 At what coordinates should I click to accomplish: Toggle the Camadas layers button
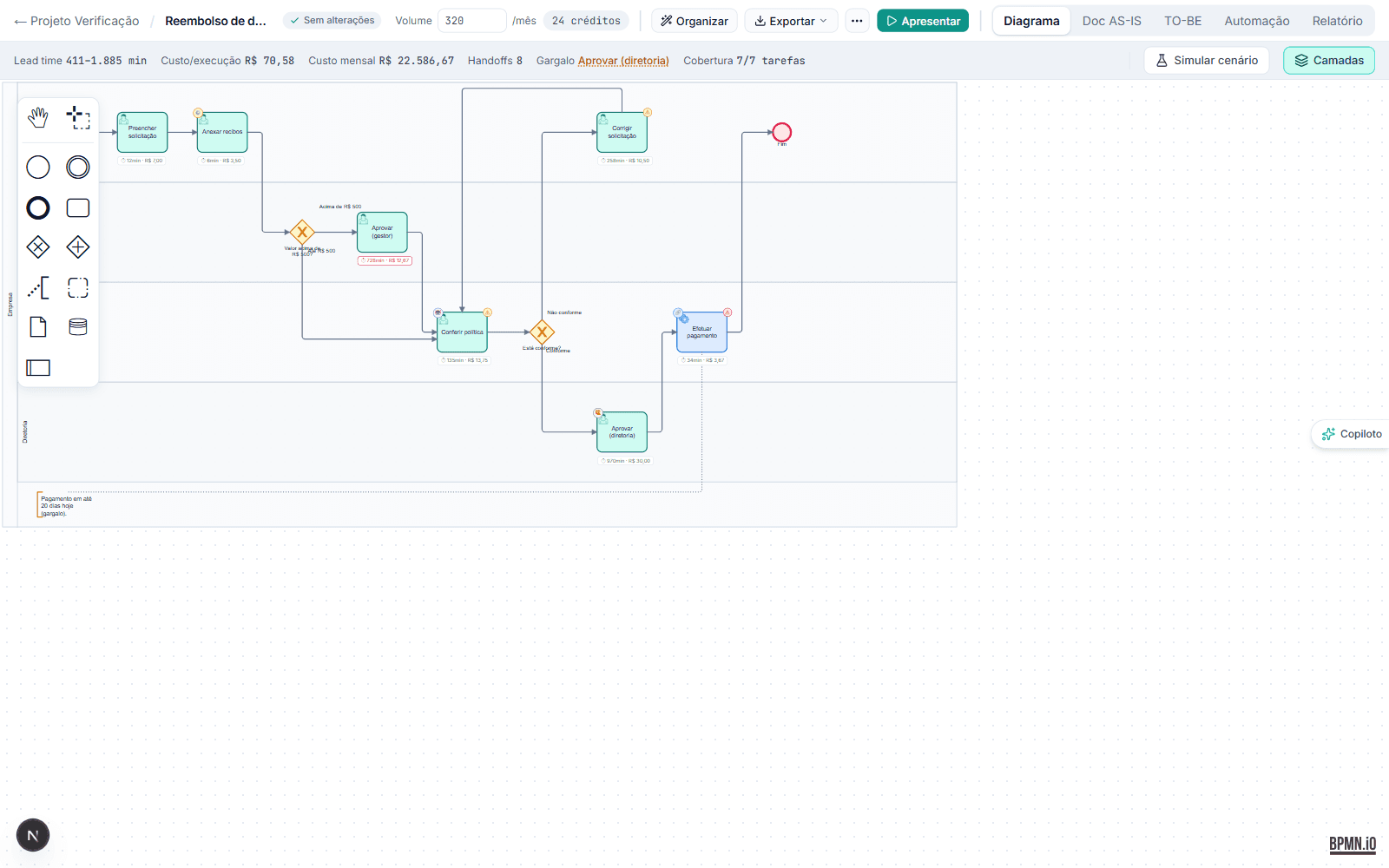(1329, 61)
